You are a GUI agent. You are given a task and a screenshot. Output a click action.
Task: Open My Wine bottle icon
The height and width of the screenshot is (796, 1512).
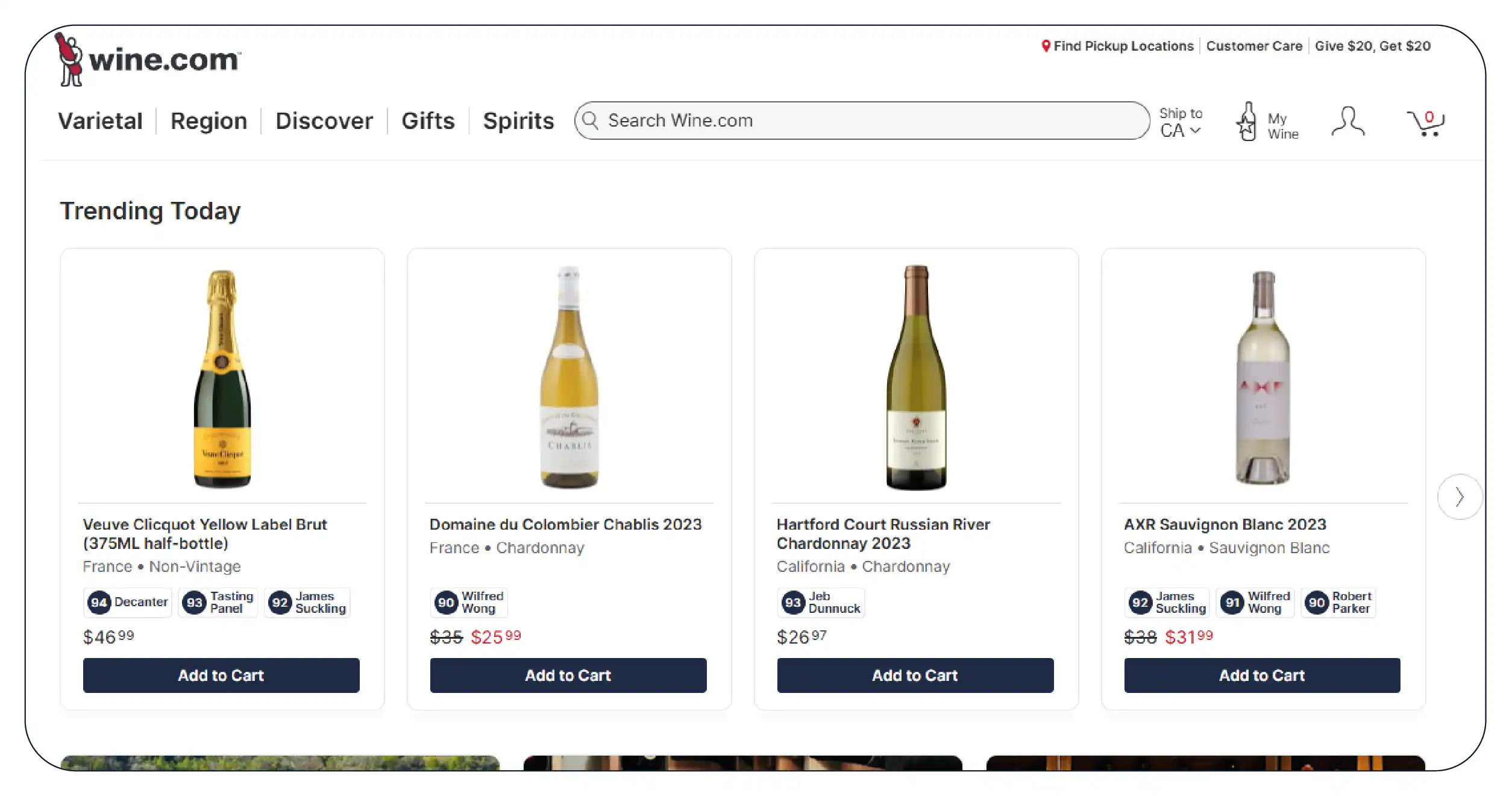1247,122
